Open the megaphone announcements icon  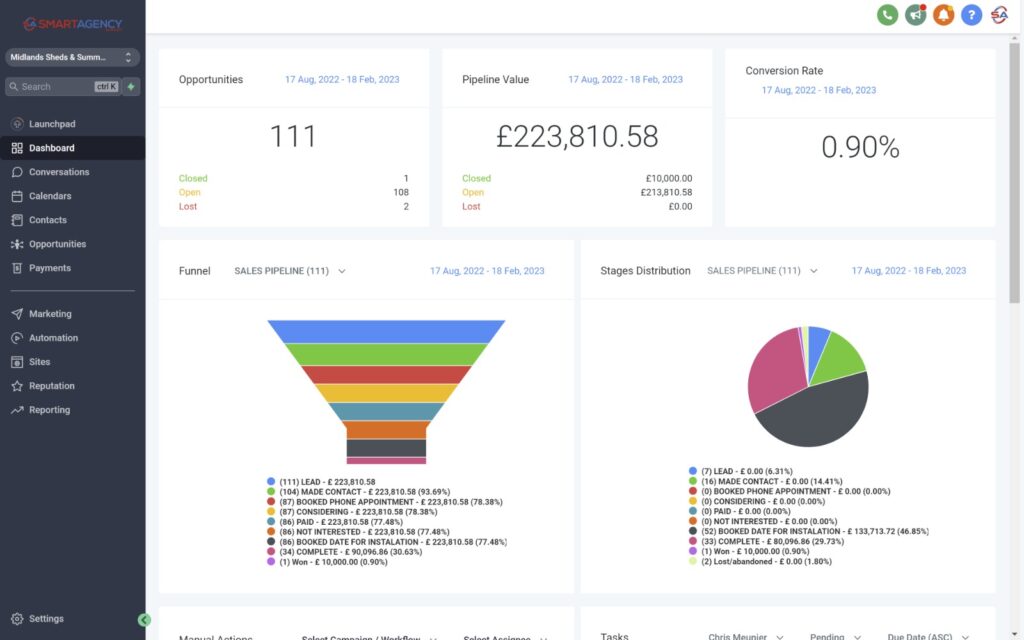pos(915,14)
